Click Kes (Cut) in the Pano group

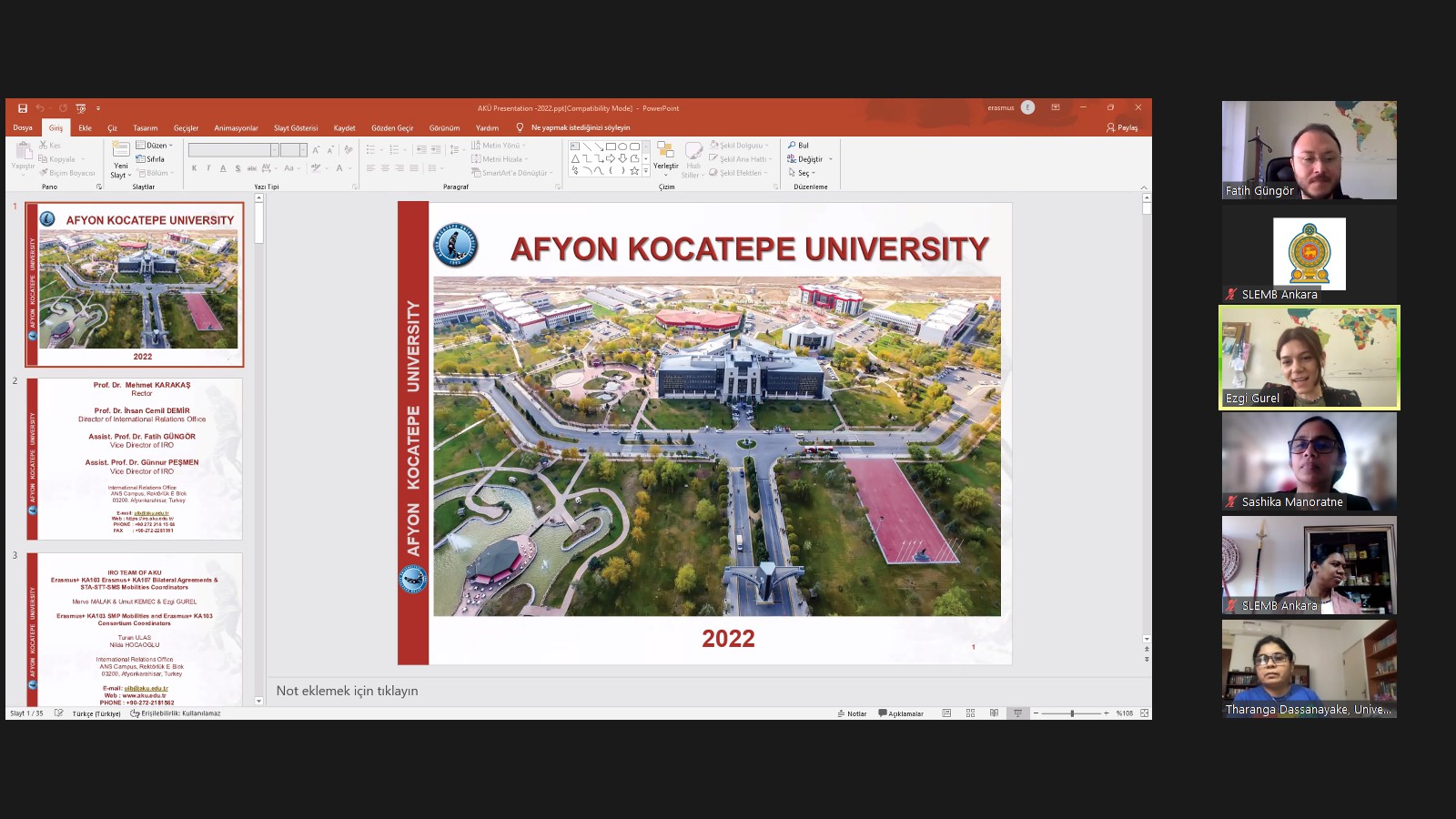point(50,146)
